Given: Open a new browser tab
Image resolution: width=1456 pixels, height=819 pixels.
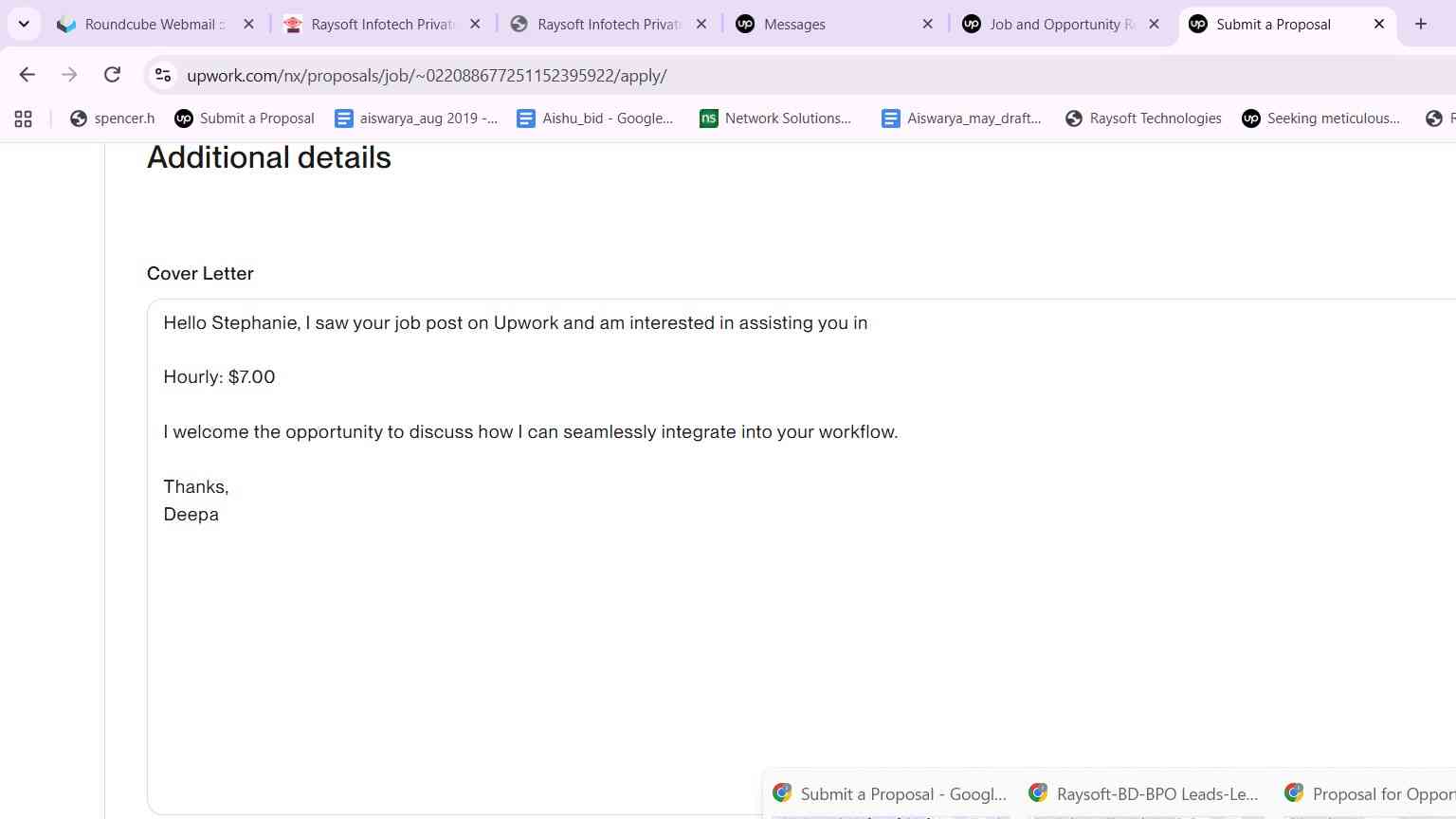Looking at the screenshot, I should [1420, 24].
